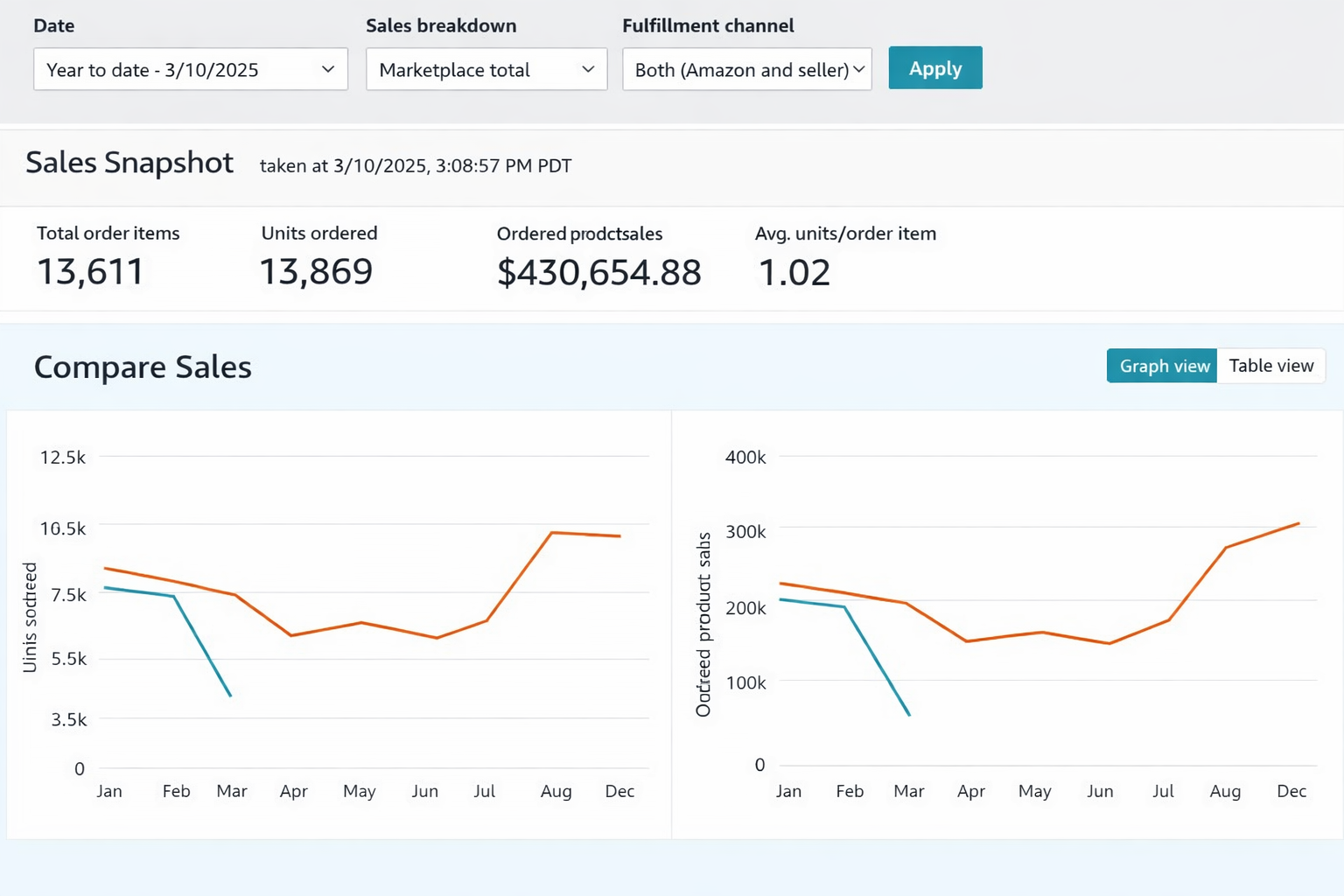The height and width of the screenshot is (896, 1344).
Task: Click the snapshot timestamp text
Action: [416, 165]
